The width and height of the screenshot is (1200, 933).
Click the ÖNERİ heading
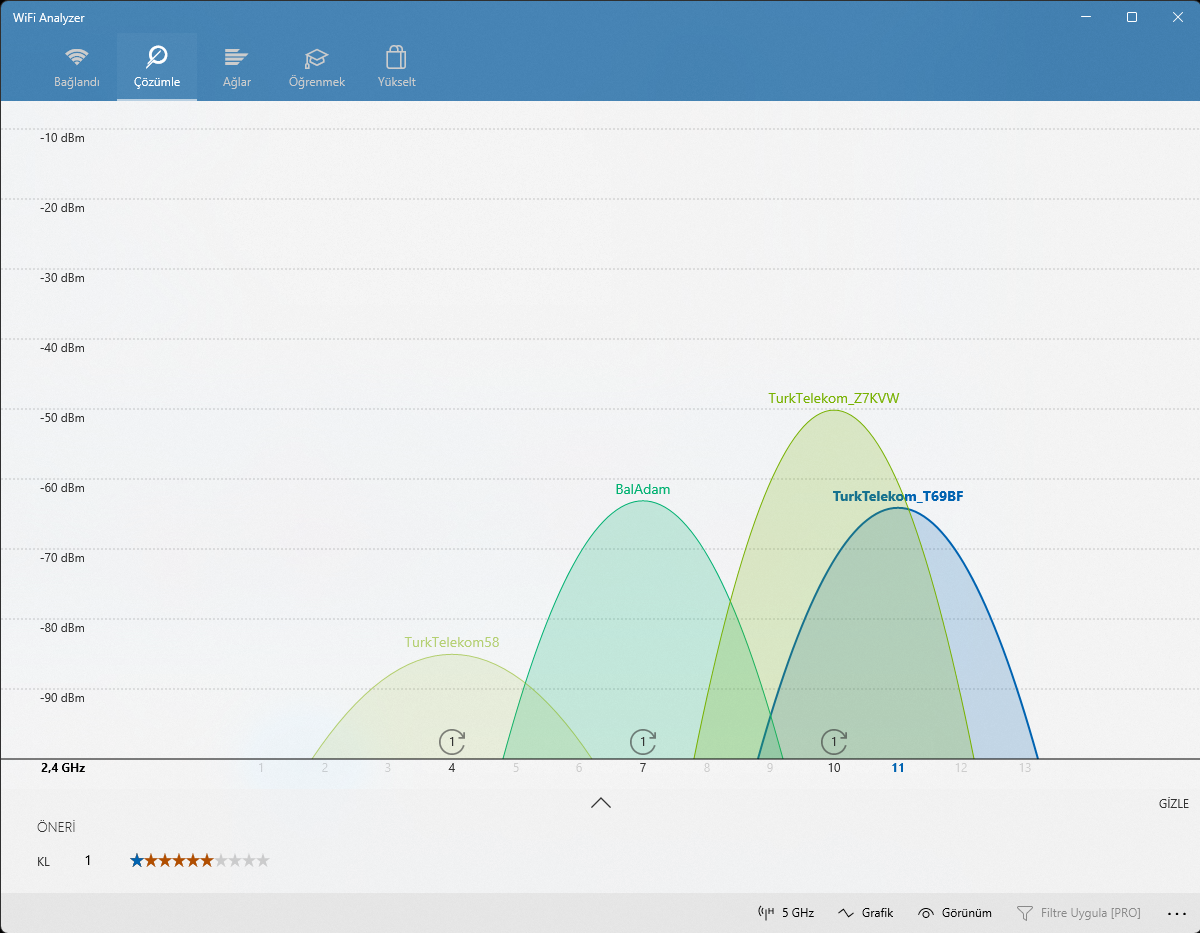click(56, 827)
